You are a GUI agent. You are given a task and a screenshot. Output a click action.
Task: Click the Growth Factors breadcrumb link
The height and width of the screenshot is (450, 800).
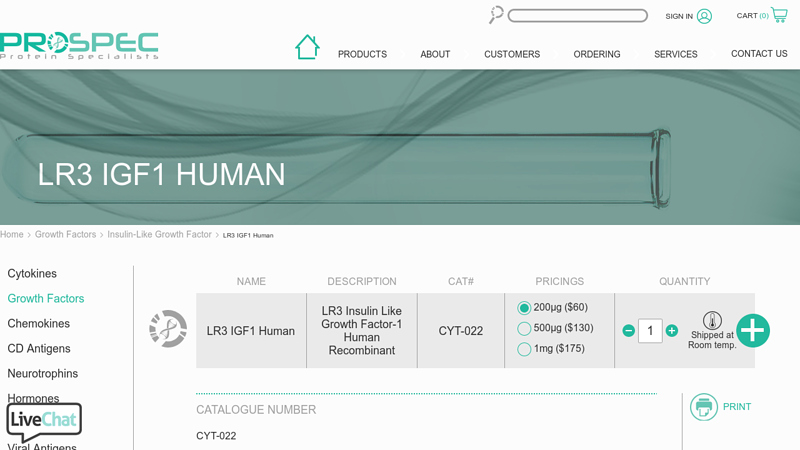pyautogui.click(x=65, y=235)
